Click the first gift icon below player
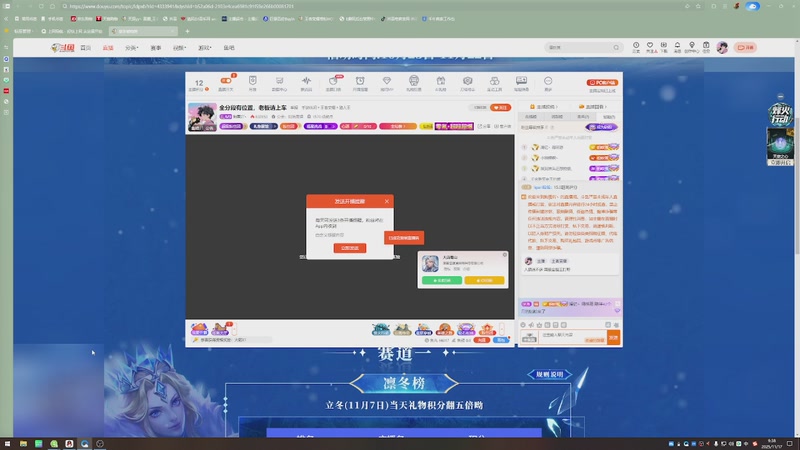 click(x=199, y=329)
